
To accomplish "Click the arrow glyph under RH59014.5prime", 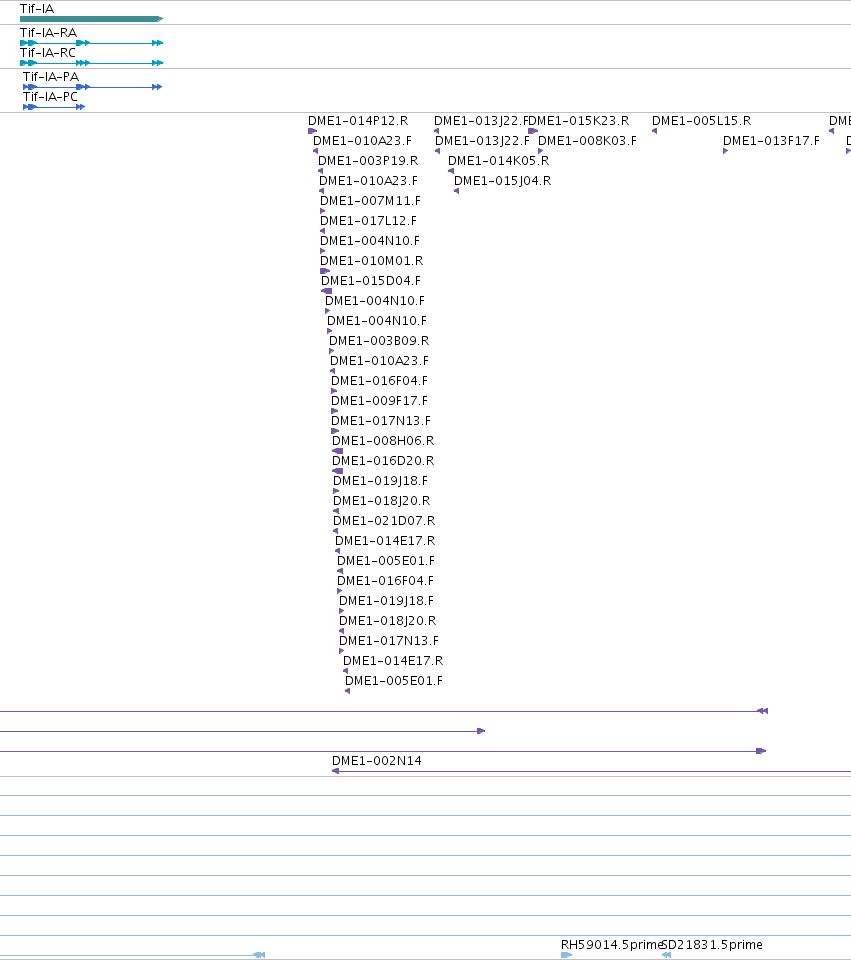I will (566, 955).
